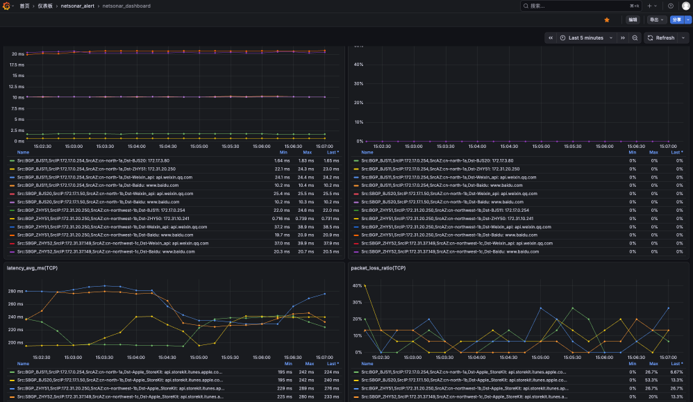The image size is (693, 402).
Task: Focus the top search input field
Action: (x=580, y=6)
